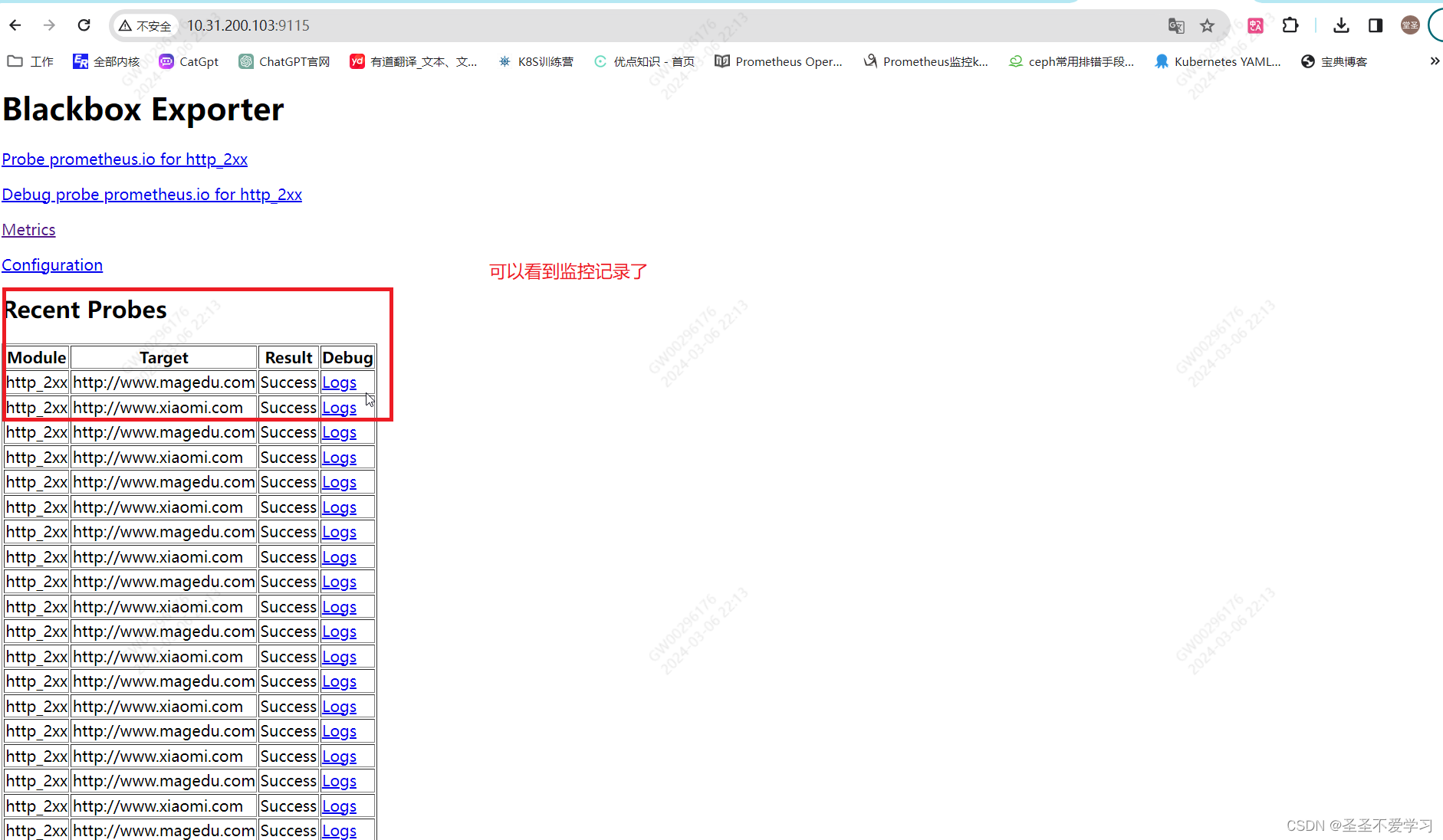This screenshot has width=1443, height=840.
Task: Open the ceph常用排错手段 bookmark
Action: (1071, 61)
